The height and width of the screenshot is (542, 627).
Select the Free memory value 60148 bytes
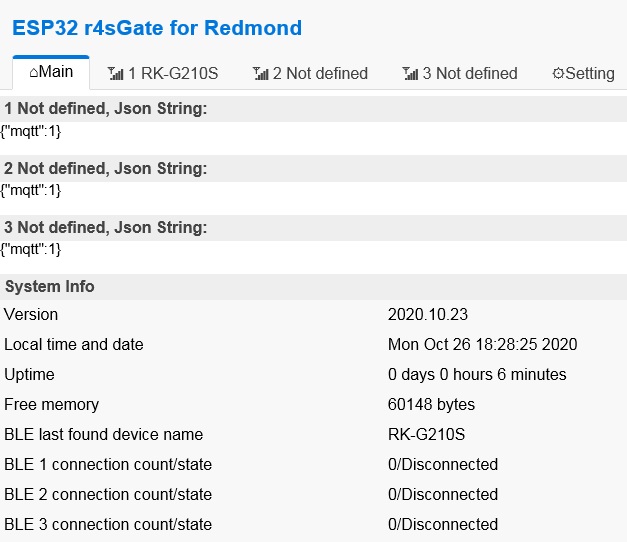pyautogui.click(x=431, y=405)
